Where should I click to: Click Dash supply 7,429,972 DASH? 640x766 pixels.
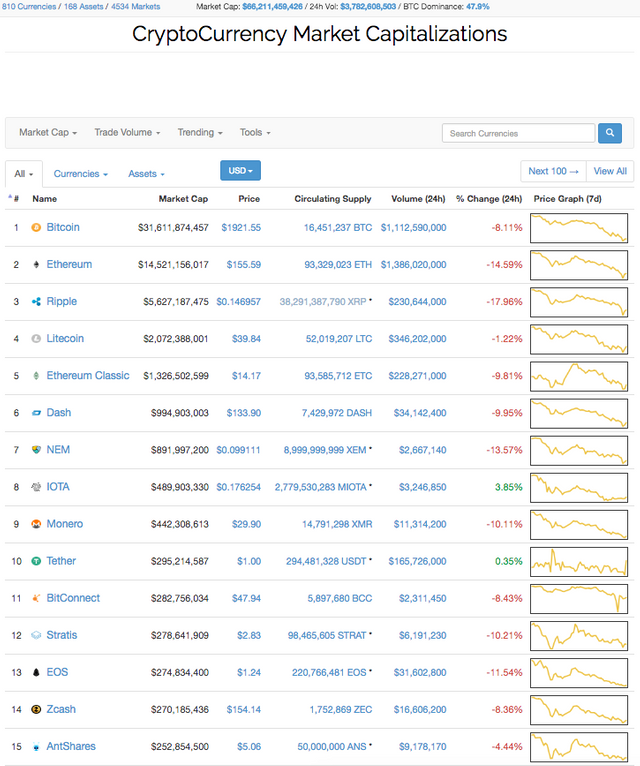click(337, 413)
